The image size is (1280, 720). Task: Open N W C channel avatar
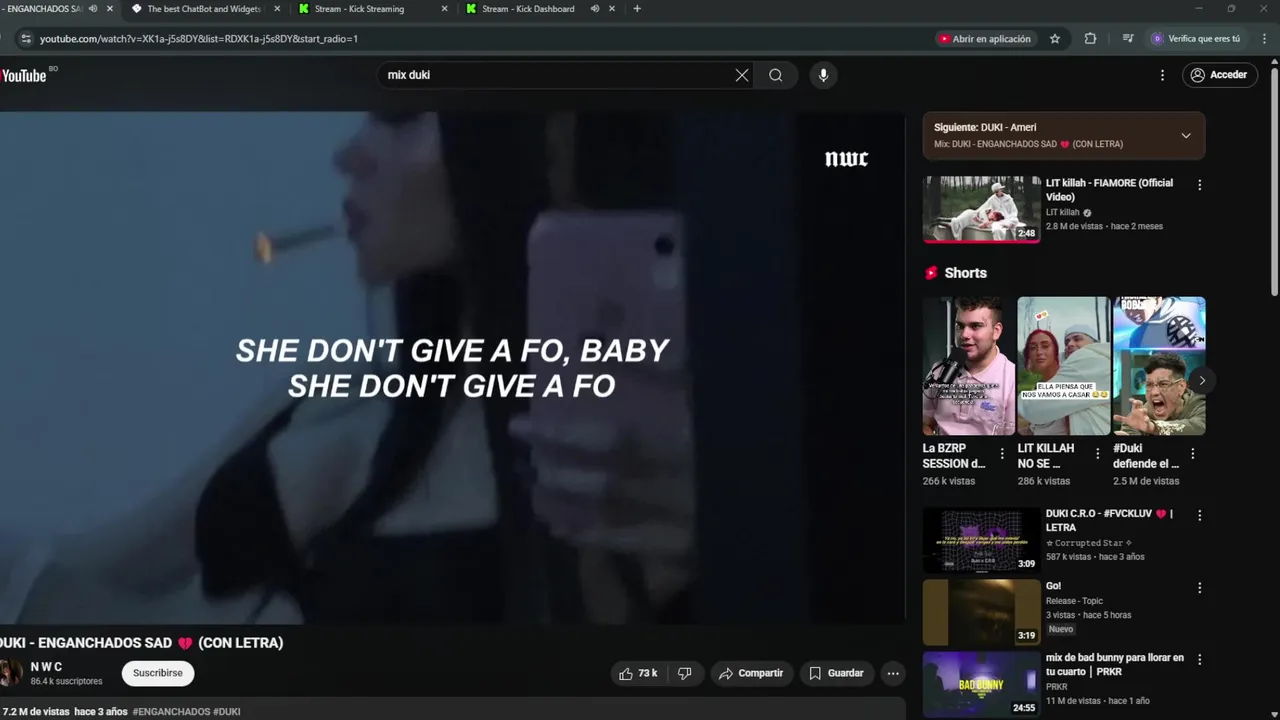point(10,673)
